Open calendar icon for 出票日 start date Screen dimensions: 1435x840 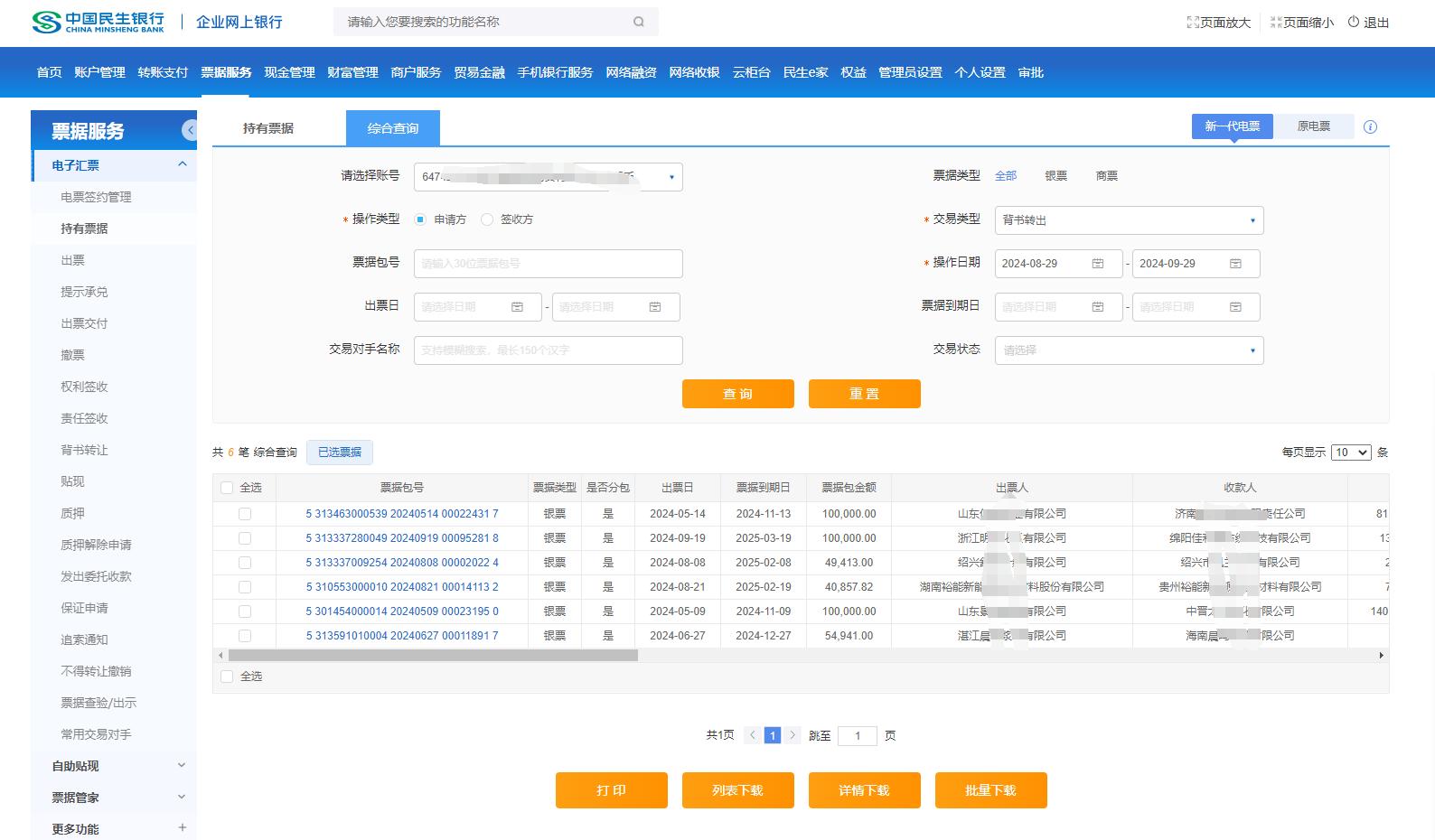pyautogui.click(x=517, y=307)
